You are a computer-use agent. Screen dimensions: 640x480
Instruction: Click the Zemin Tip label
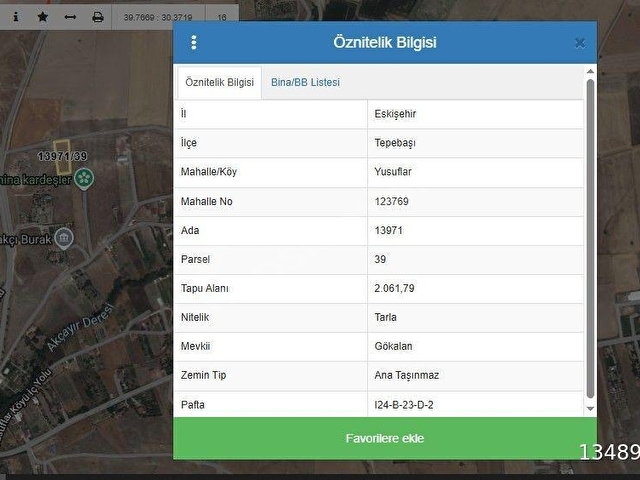(203, 375)
